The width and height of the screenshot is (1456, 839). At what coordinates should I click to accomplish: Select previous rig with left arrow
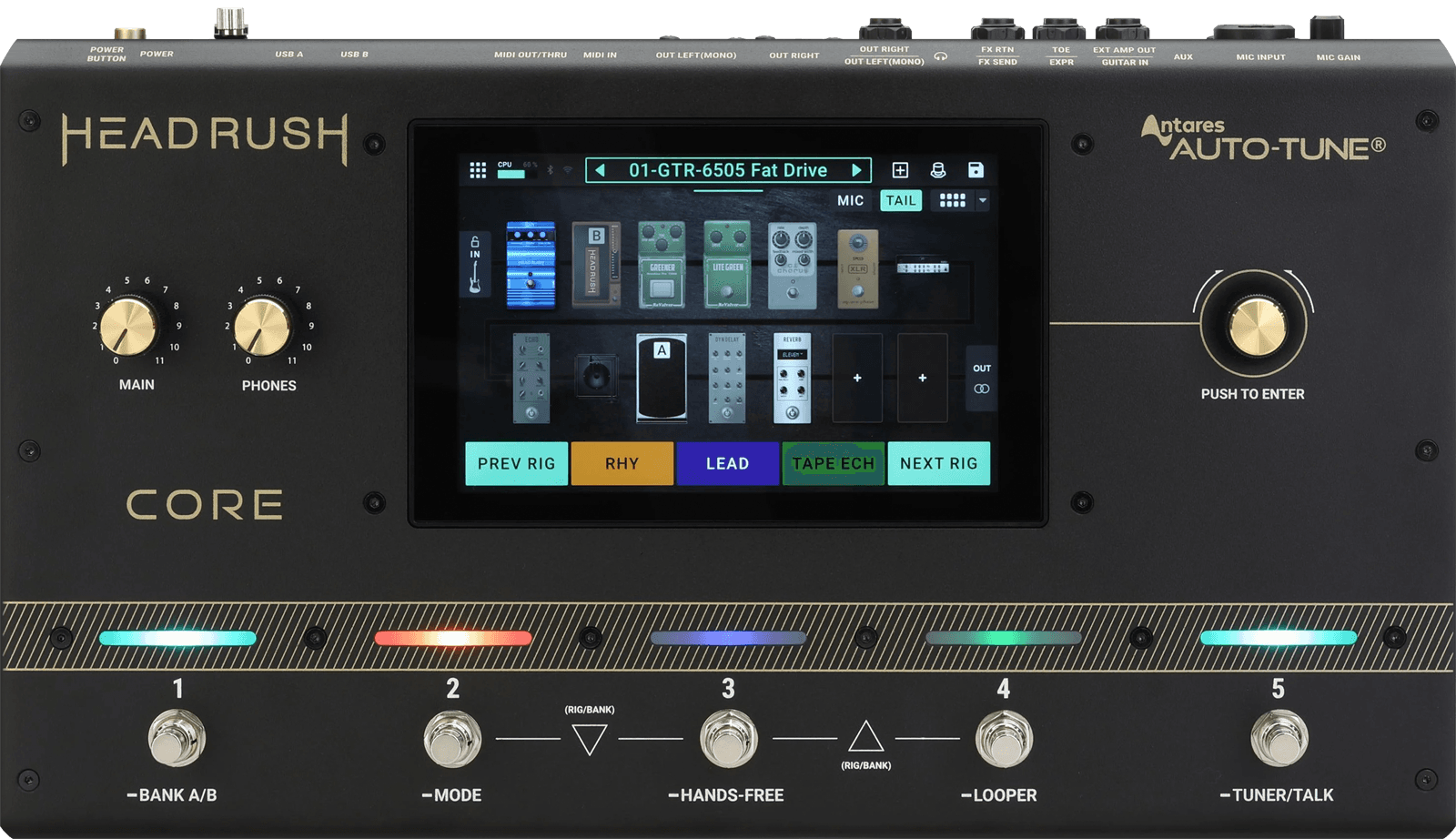600,170
